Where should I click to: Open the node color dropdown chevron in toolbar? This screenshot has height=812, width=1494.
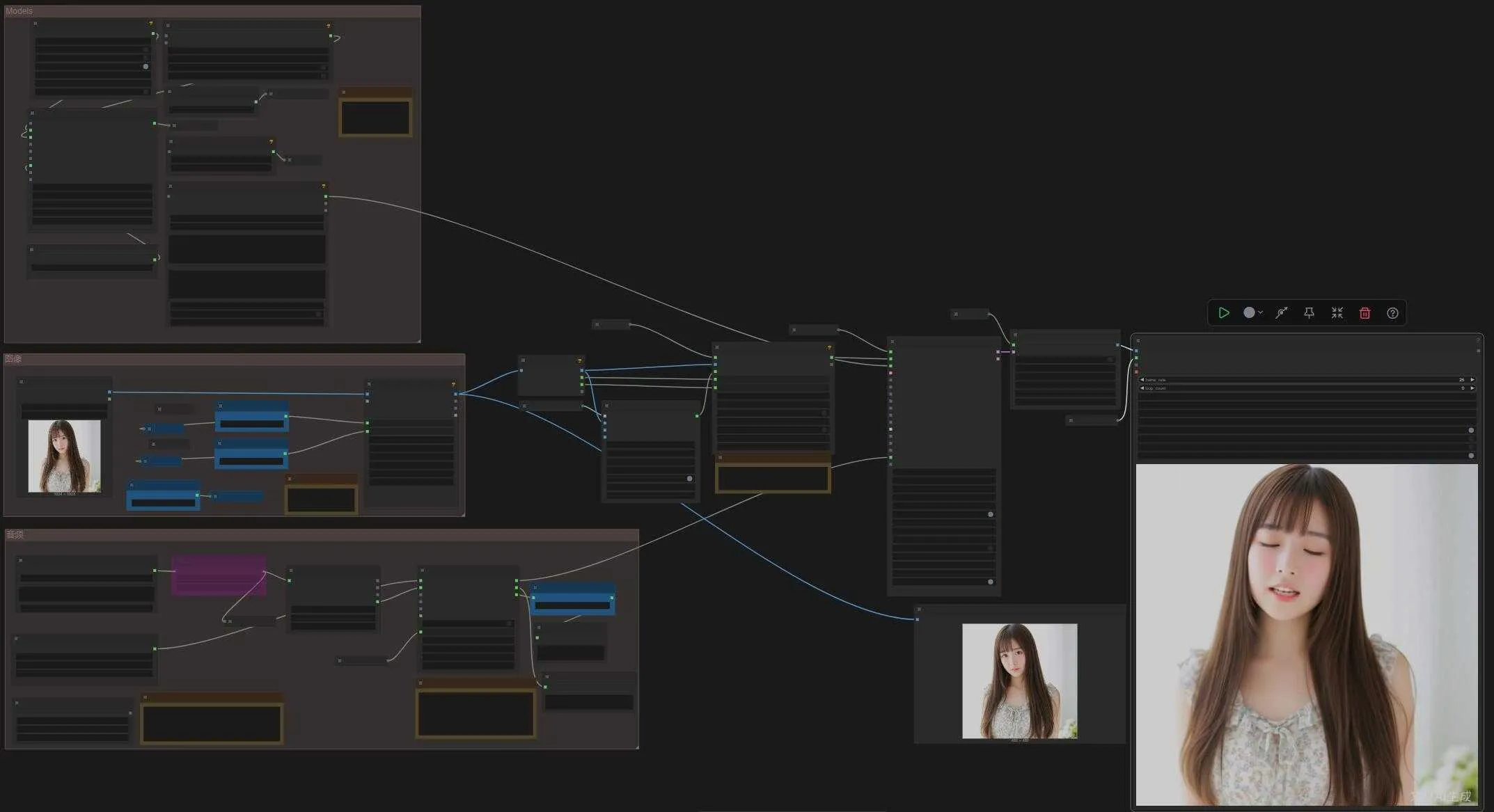(x=1261, y=313)
